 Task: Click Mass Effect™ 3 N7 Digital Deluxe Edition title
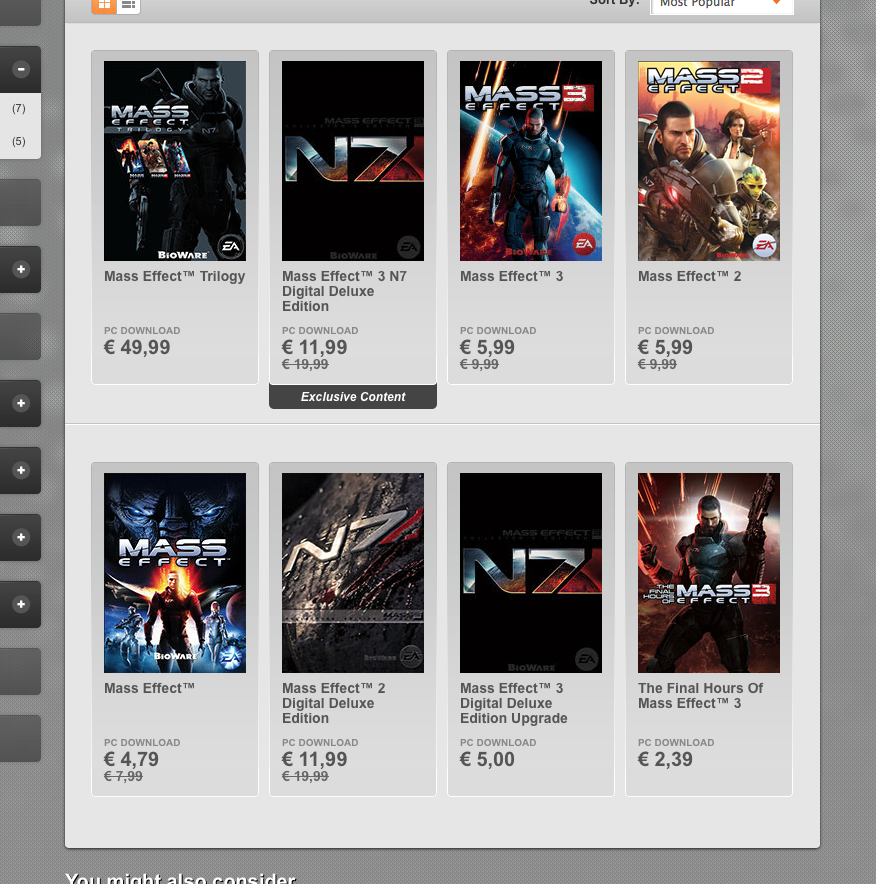click(344, 291)
